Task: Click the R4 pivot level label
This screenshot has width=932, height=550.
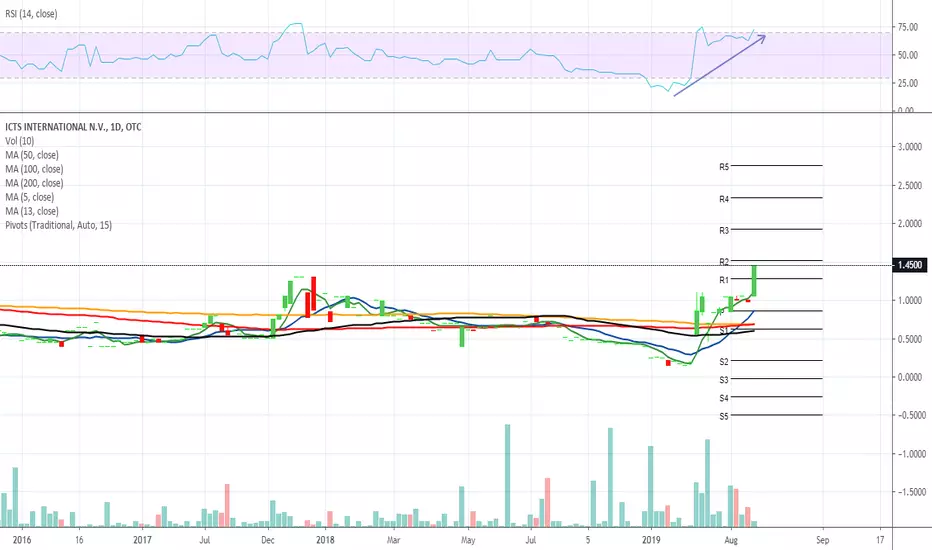Action: point(724,199)
